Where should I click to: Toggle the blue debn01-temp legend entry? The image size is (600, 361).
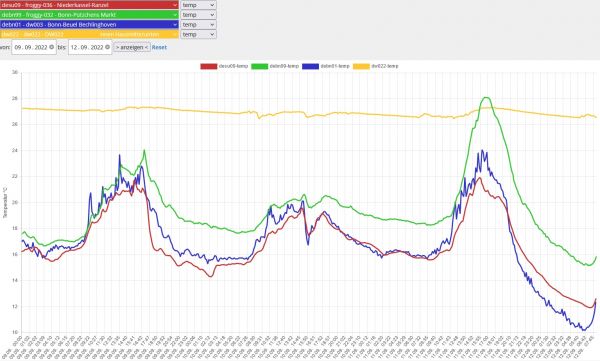click(x=326, y=66)
